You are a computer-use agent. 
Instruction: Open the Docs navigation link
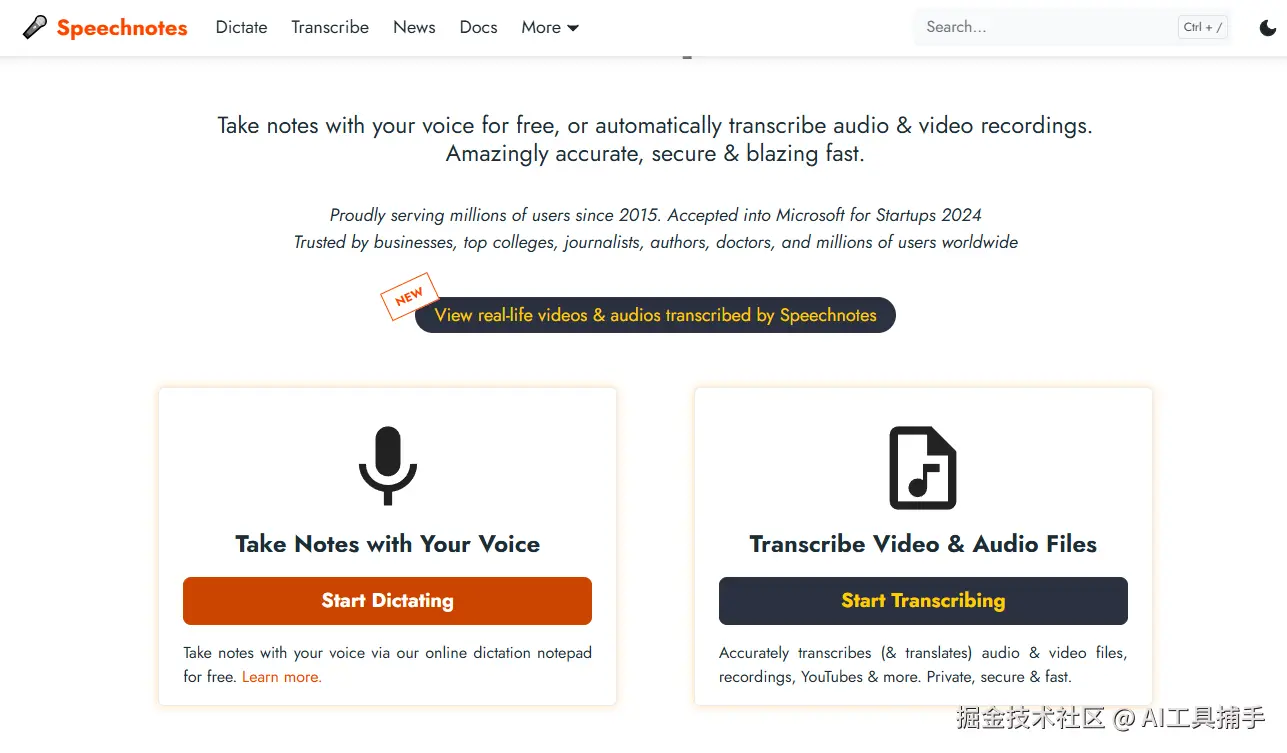478,28
